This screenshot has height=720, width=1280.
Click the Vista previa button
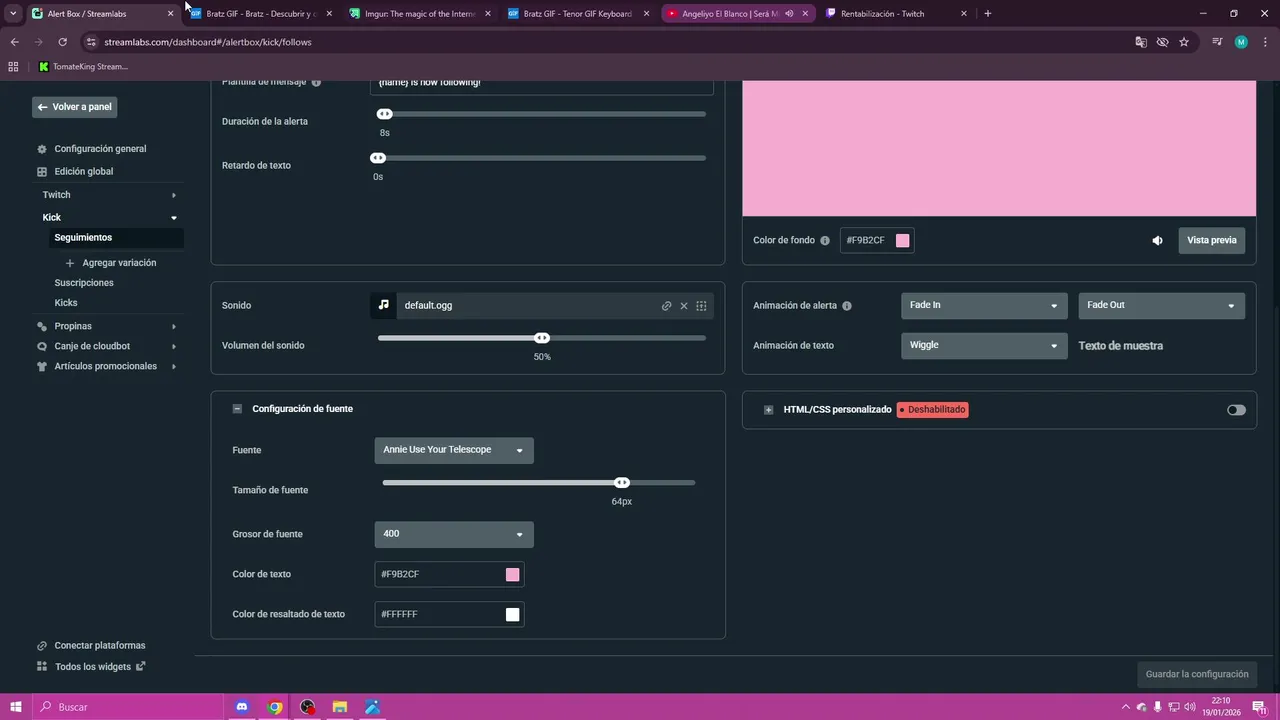click(x=1211, y=240)
